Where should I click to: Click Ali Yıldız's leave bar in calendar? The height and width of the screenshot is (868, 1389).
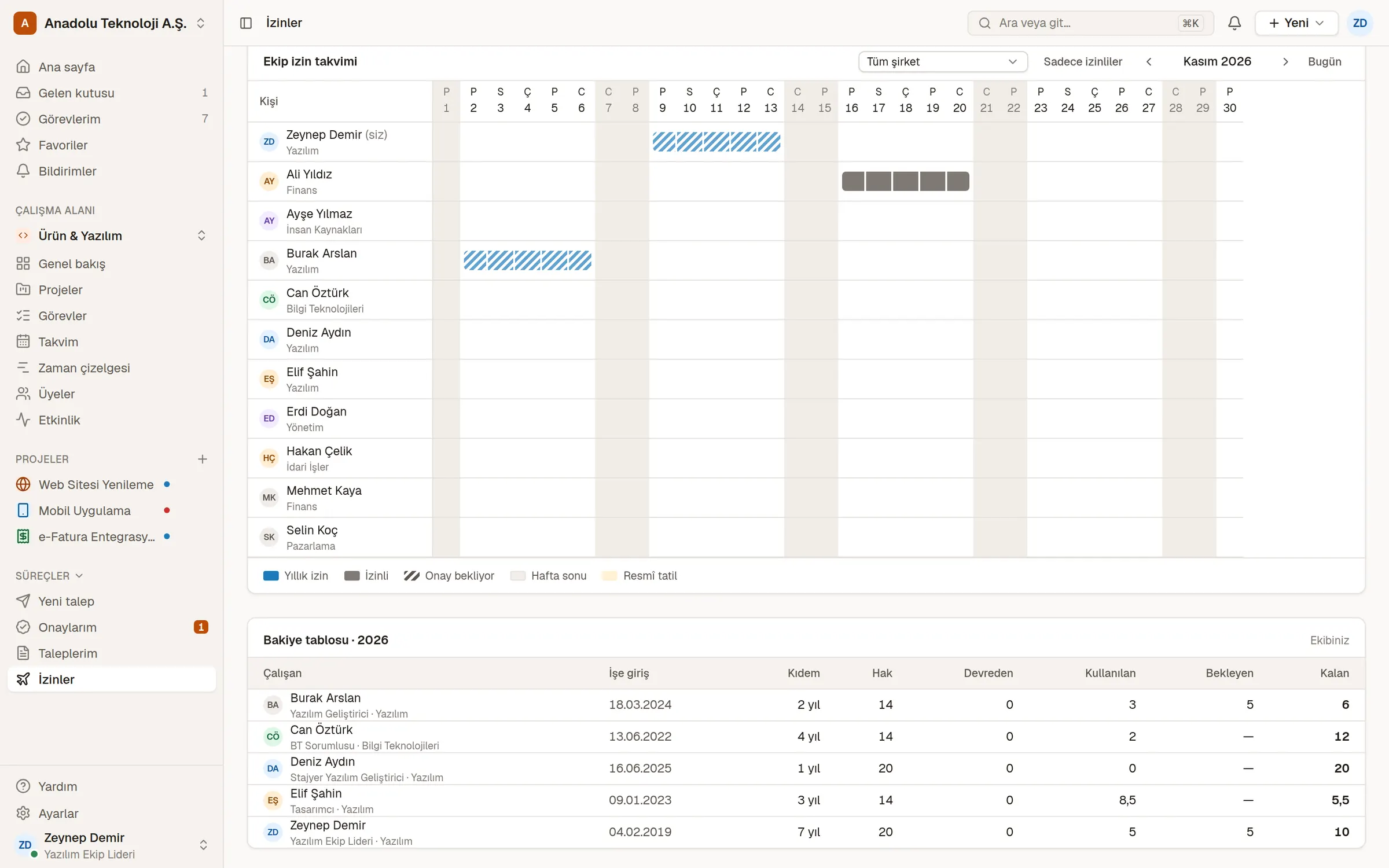tap(905, 181)
